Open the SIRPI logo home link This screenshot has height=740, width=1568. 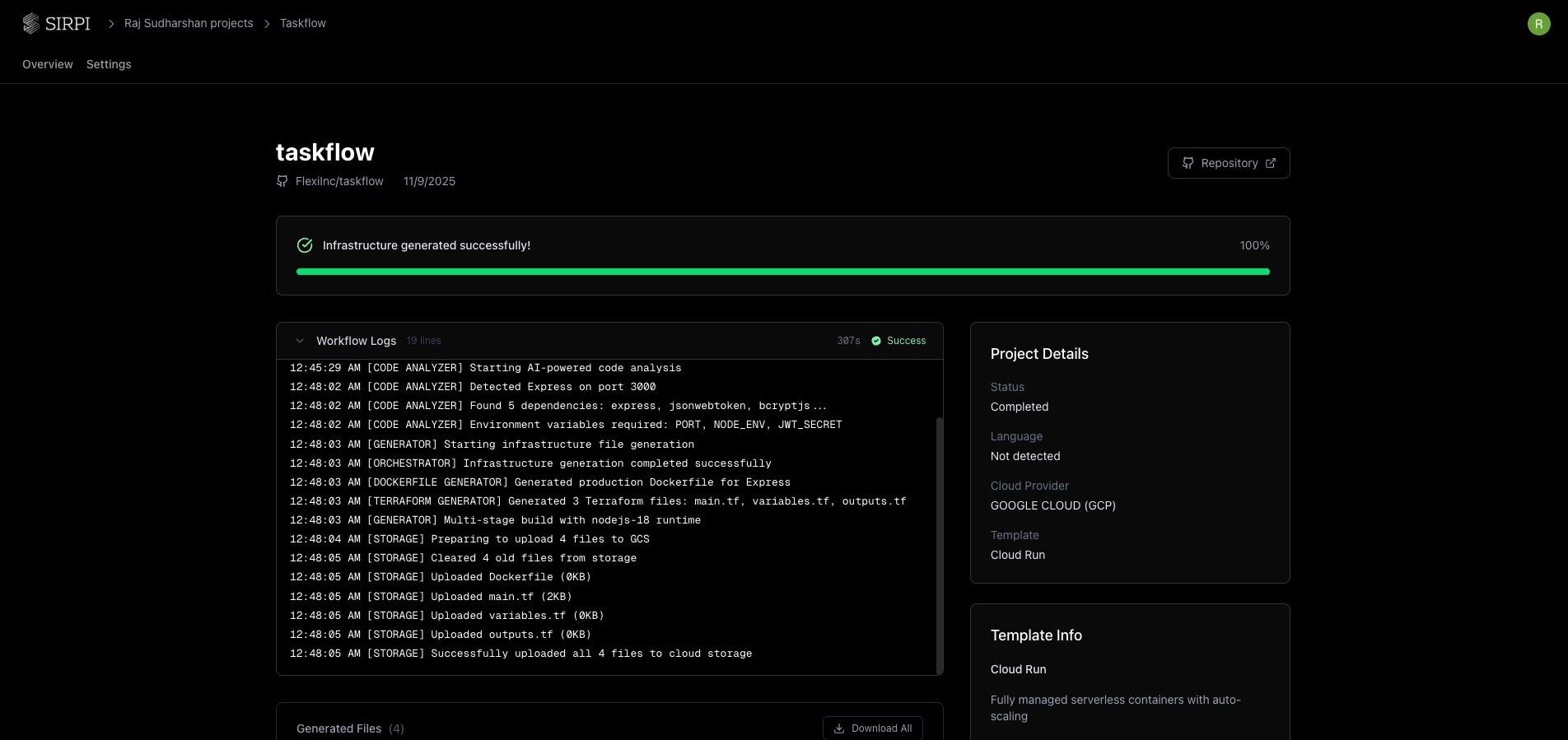pyautogui.click(x=56, y=23)
